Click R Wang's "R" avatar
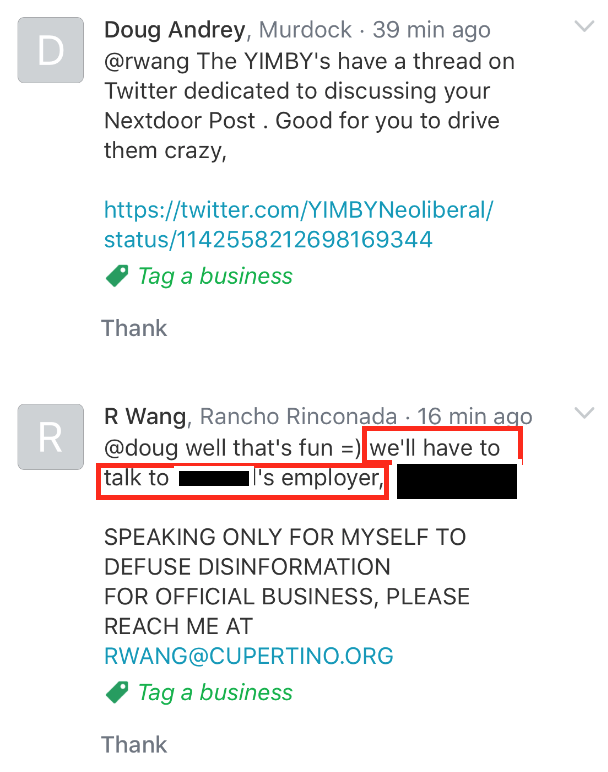This screenshot has width=608, height=772. 51,437
